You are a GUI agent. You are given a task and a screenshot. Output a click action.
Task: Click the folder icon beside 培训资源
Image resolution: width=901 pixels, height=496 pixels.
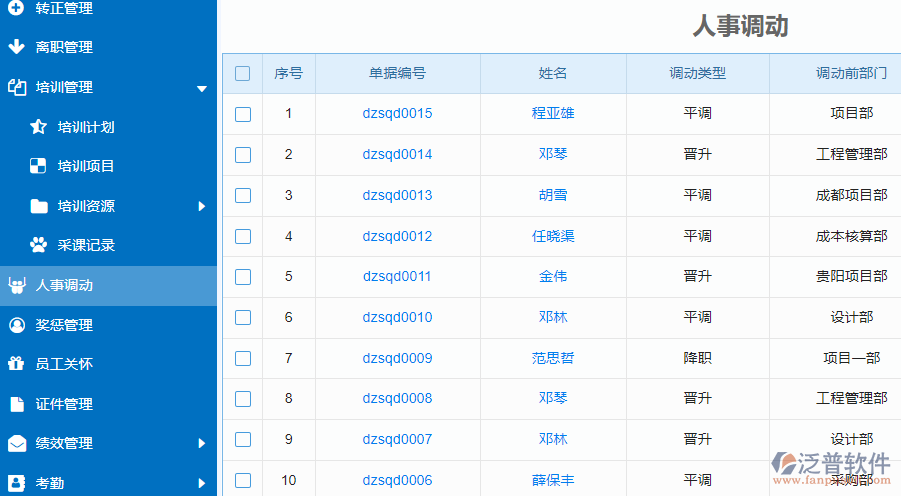click(38, 206)
